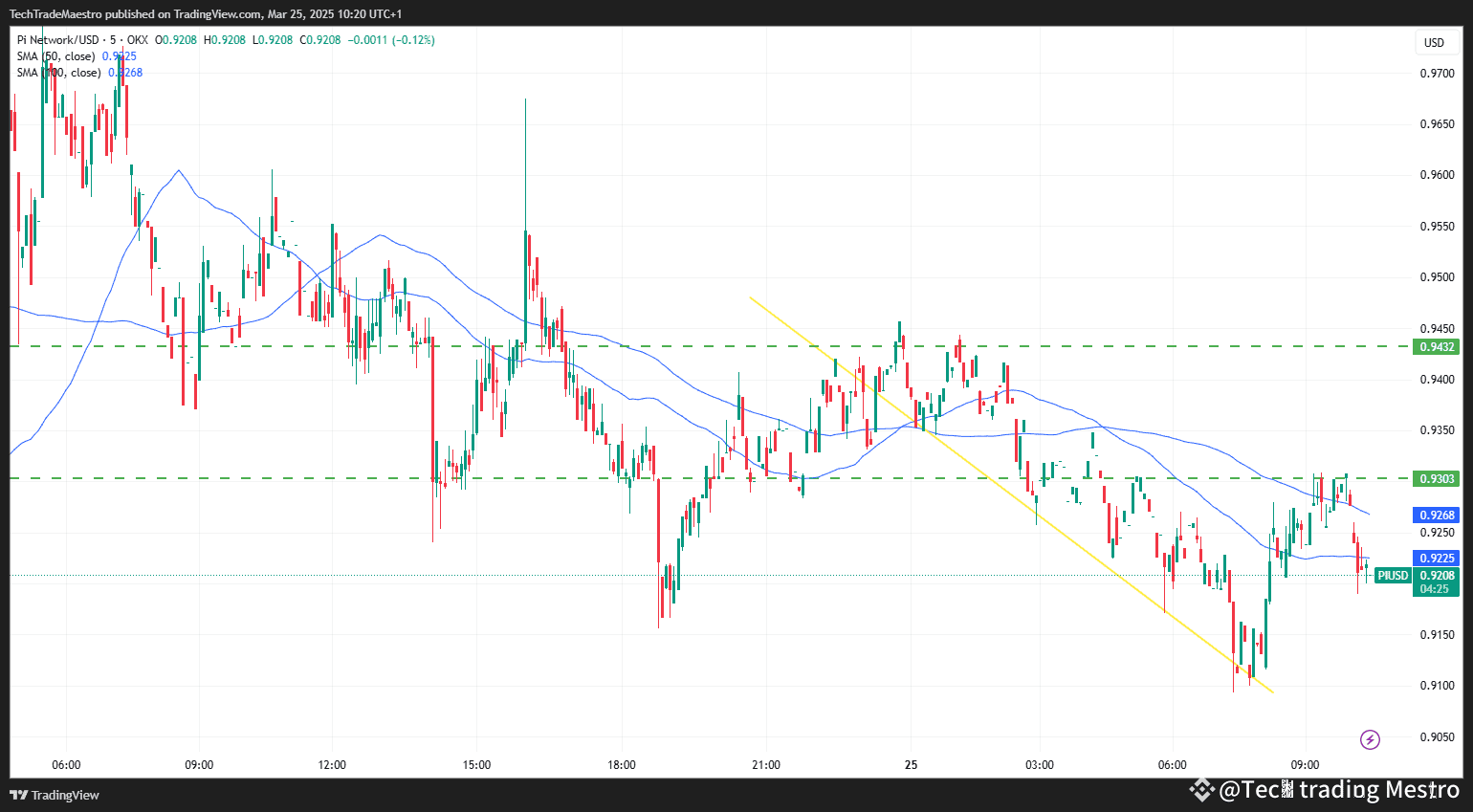The image size is (1473, 812).
Task: Click the 0.9700 price axis label
Action: click(1437, 74)
